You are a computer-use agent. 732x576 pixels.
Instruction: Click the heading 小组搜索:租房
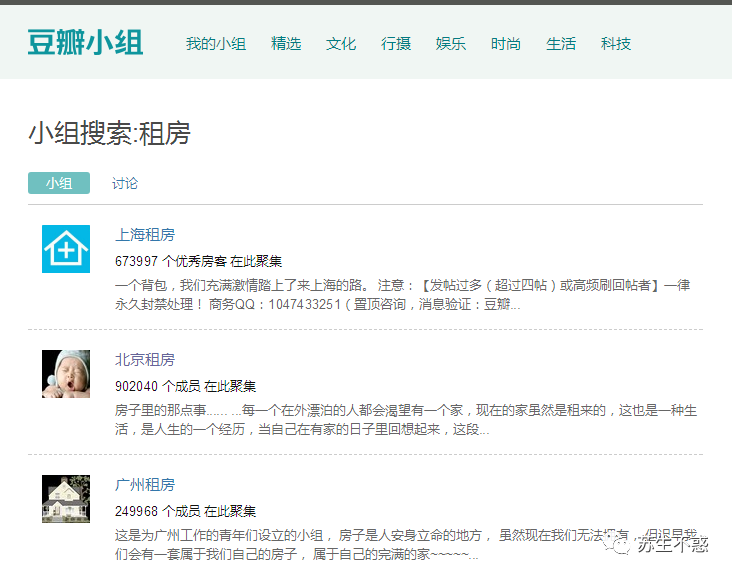click(x=110, y=133)
